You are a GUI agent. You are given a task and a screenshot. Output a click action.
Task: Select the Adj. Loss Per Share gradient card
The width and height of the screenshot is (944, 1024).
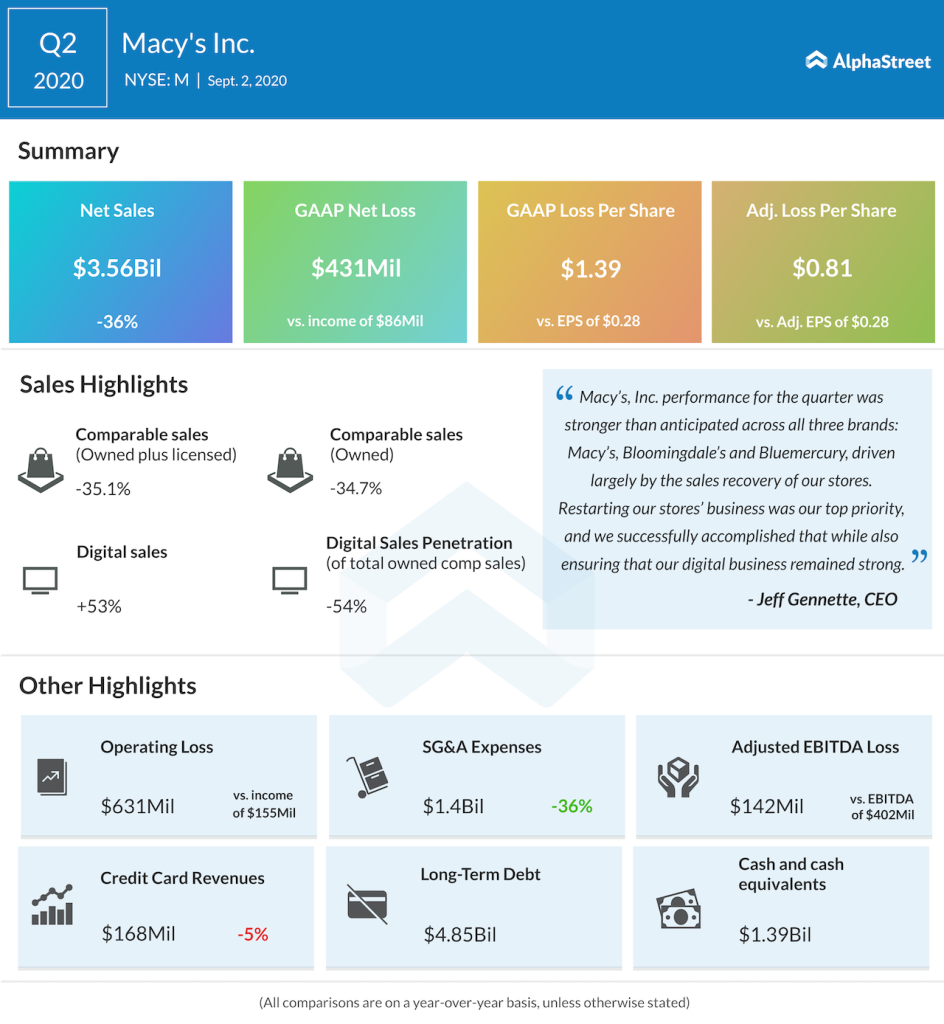(823, 262)
